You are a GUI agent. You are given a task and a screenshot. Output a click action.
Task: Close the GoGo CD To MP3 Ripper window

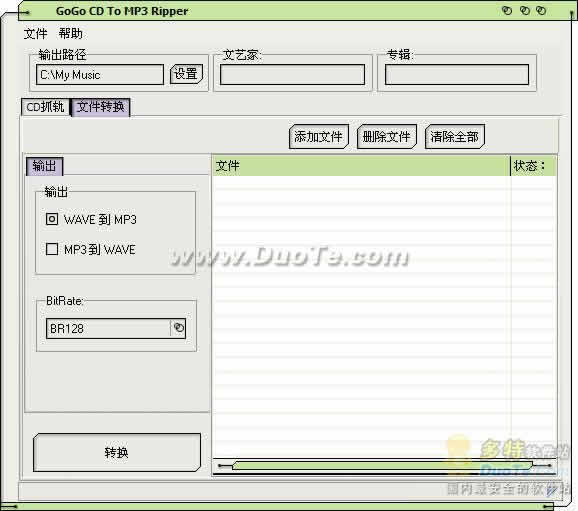541,10
